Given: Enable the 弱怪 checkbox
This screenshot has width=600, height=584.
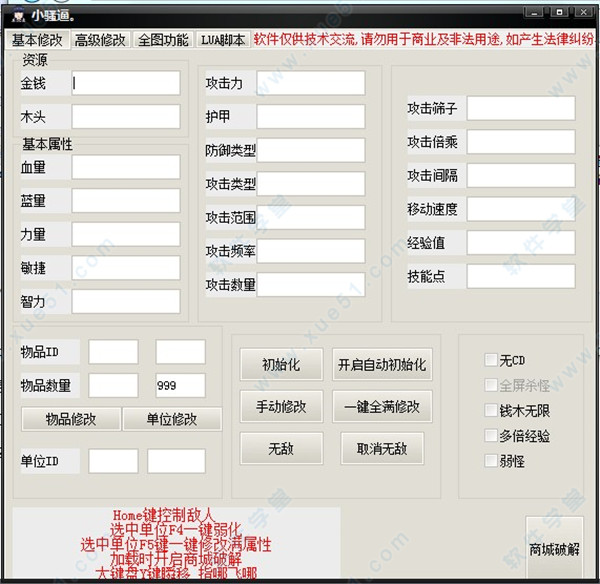Looking at the screenshot, I should [x=490, y=461].
